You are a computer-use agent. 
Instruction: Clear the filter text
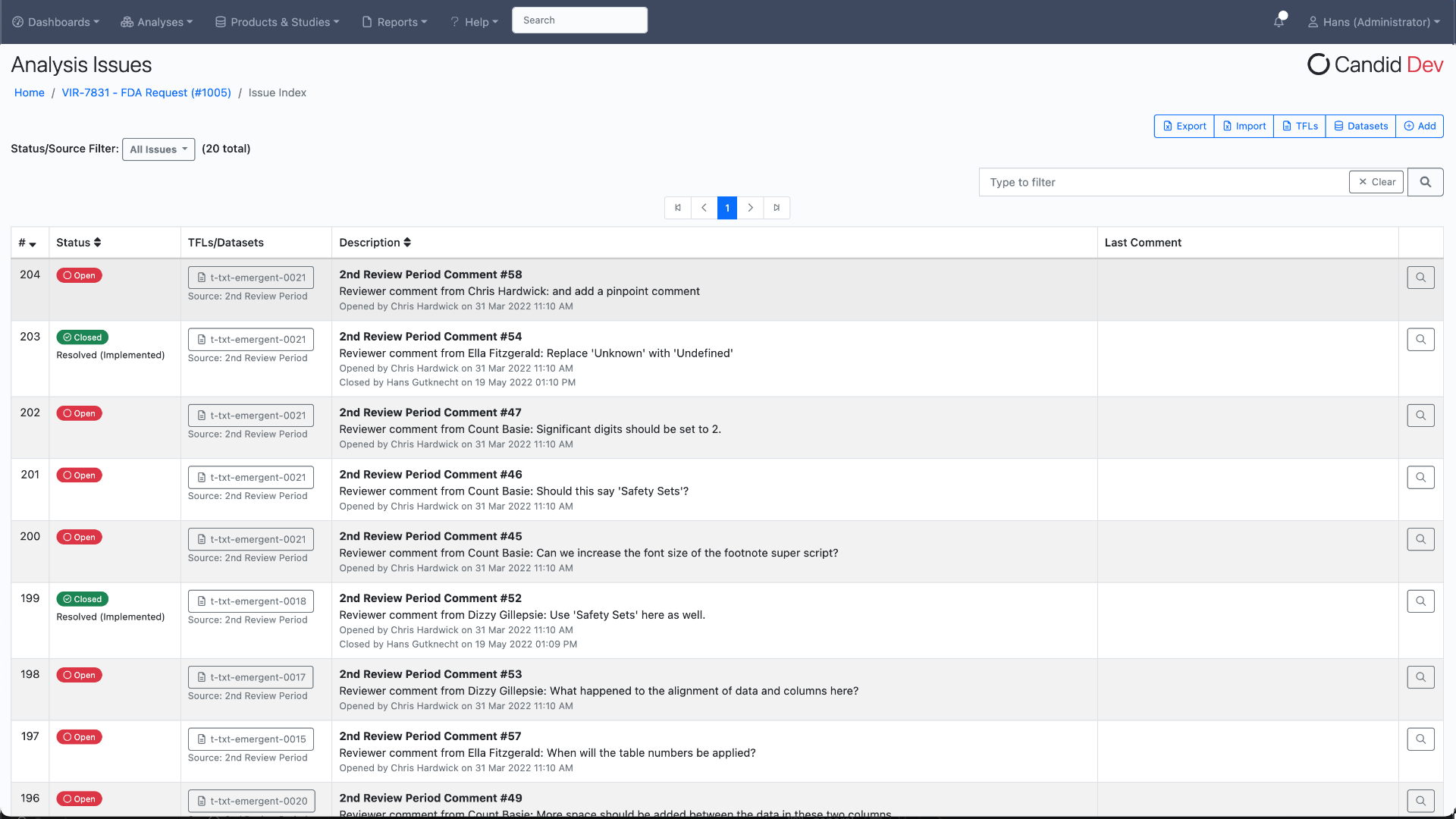pyautogui.click(x=1376, y=182)
